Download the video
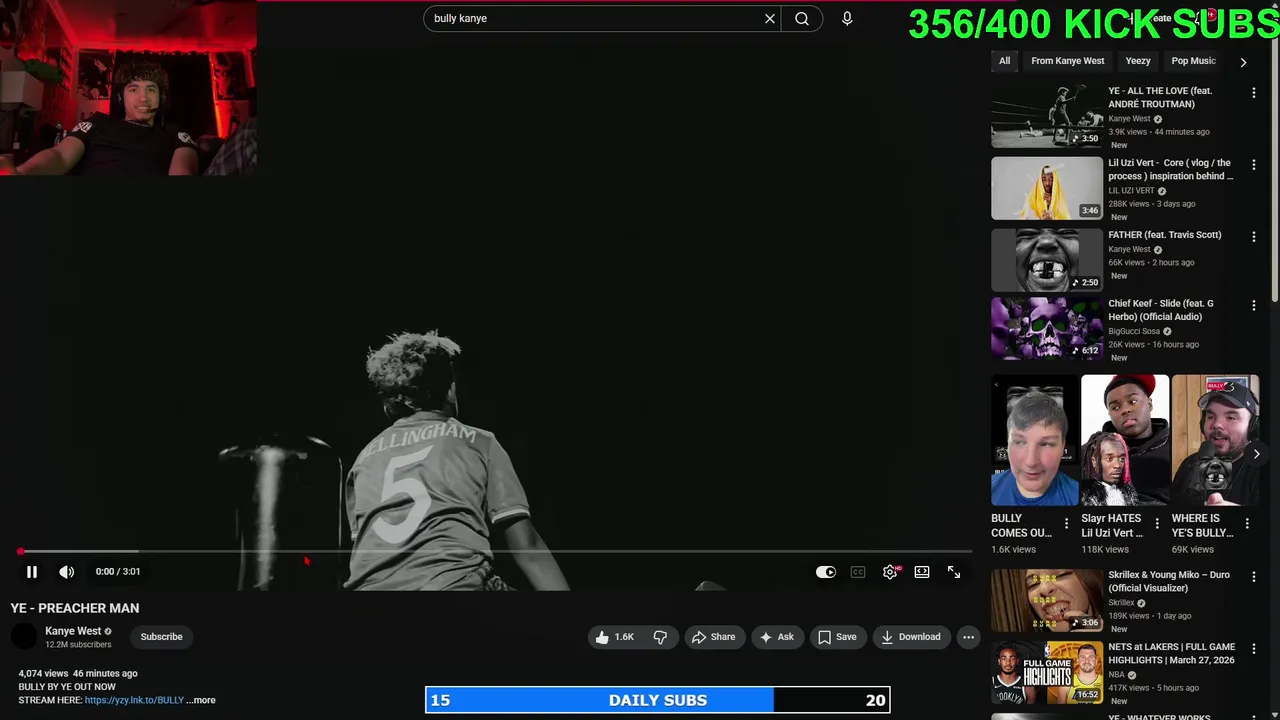1280x720 pixels. (x=911, y=637)
